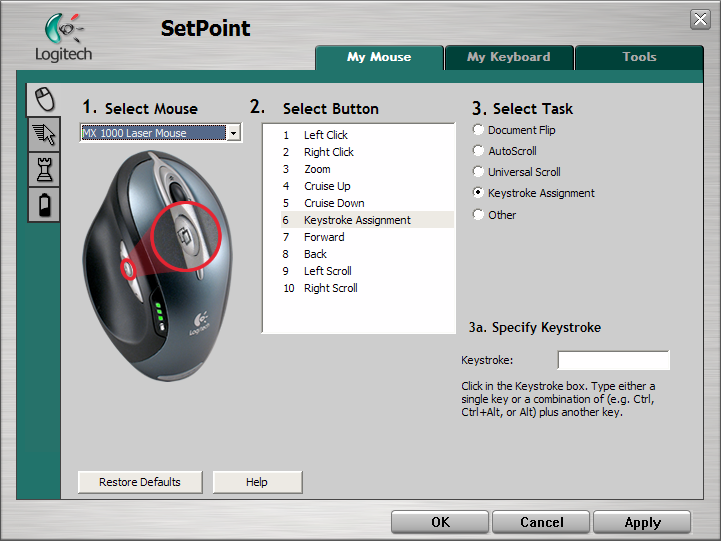This screenshot has width=721, height=541.
Task: Open the pointer movement settings icon
Action: [44, 134]
